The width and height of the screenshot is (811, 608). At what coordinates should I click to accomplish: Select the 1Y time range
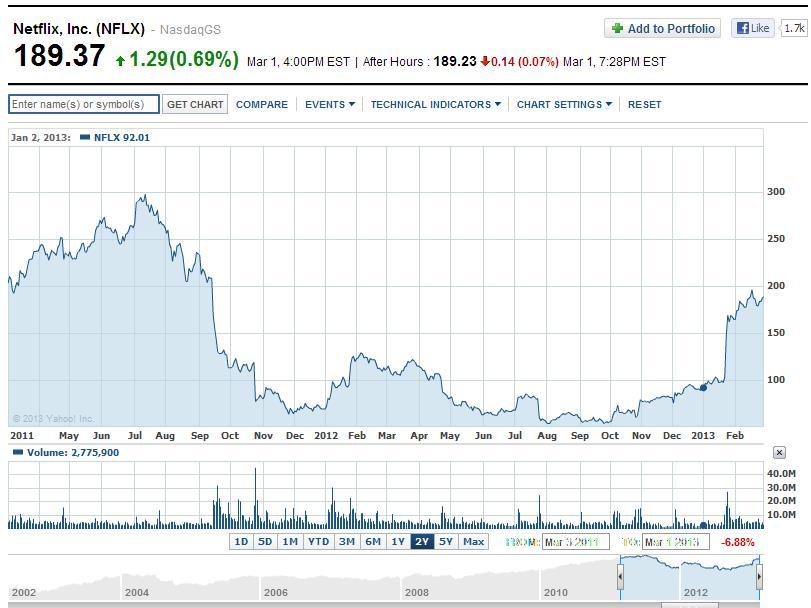point(398,542)
